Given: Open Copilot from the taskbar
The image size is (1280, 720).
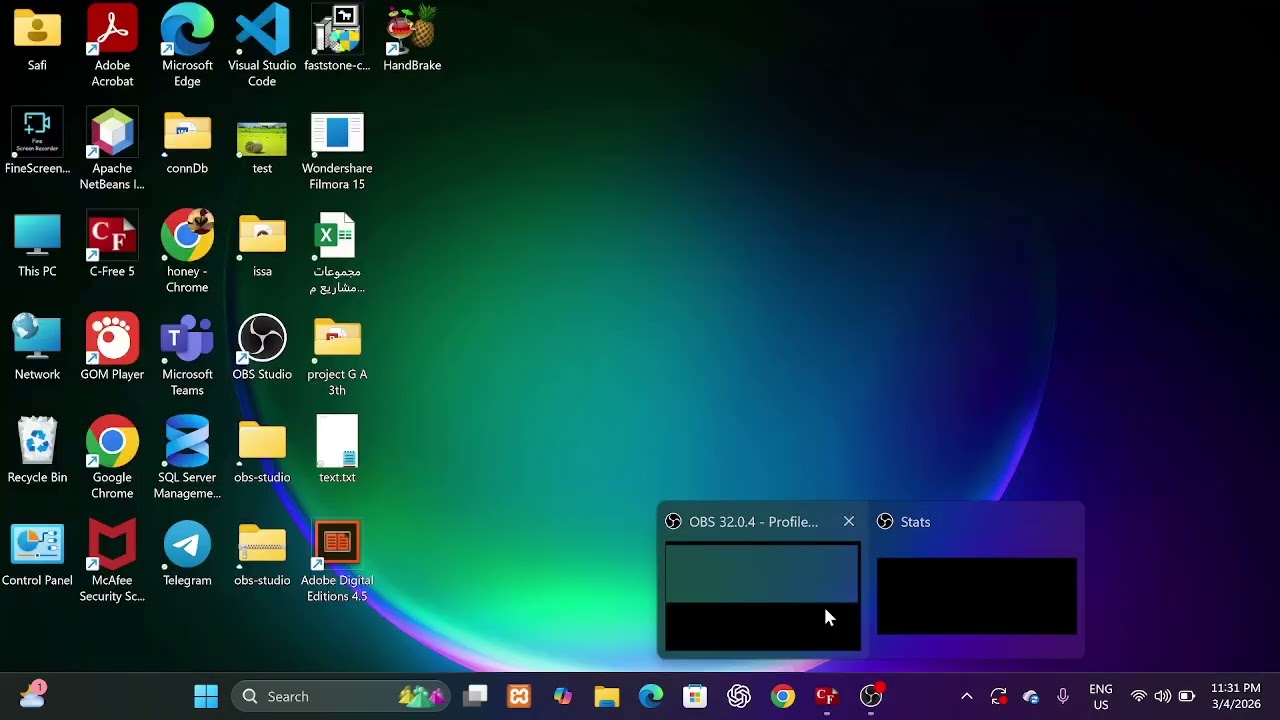Looking at the screenshot, I should point(563,696).
